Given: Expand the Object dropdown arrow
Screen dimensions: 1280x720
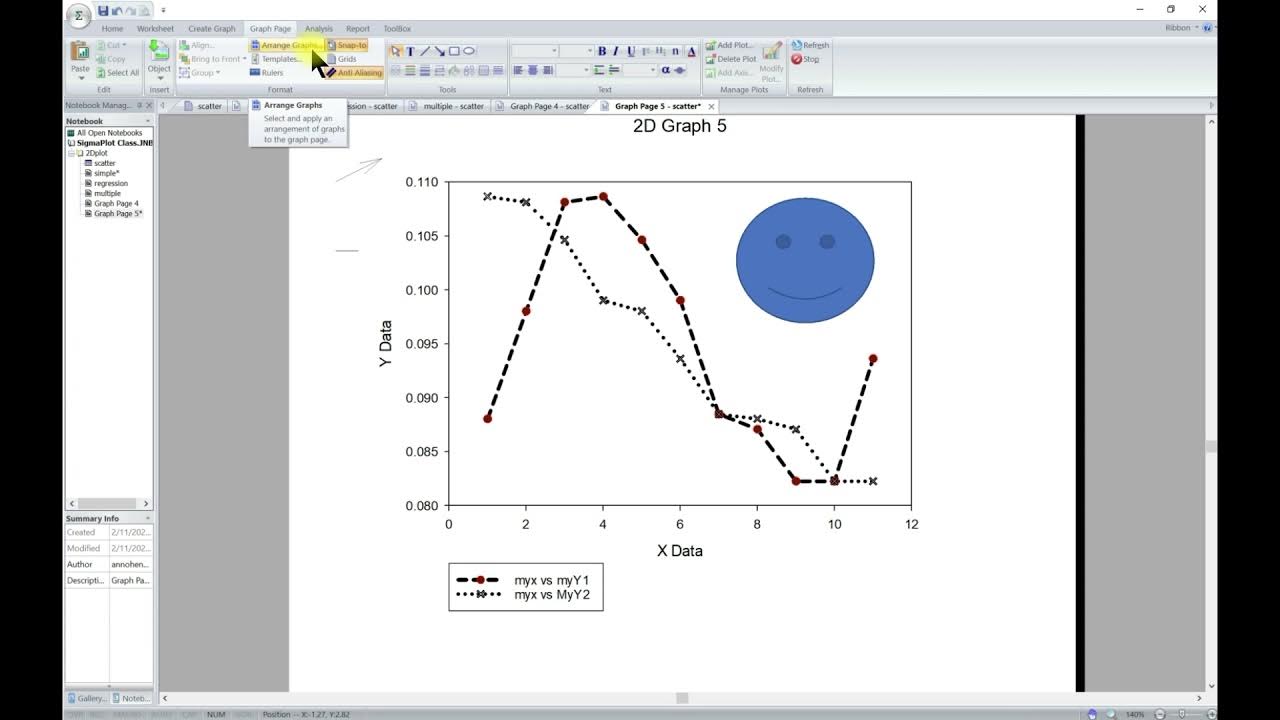Looking at the screenshot, I should click(159, 78).
